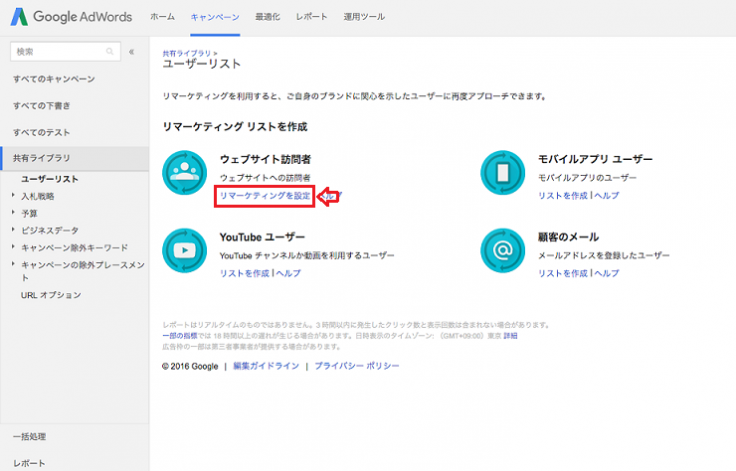The width and height of the screenshot is (736, 471).
Task: Click the モバイルアプリ ユーザー heading
Action: pos(595,160)
